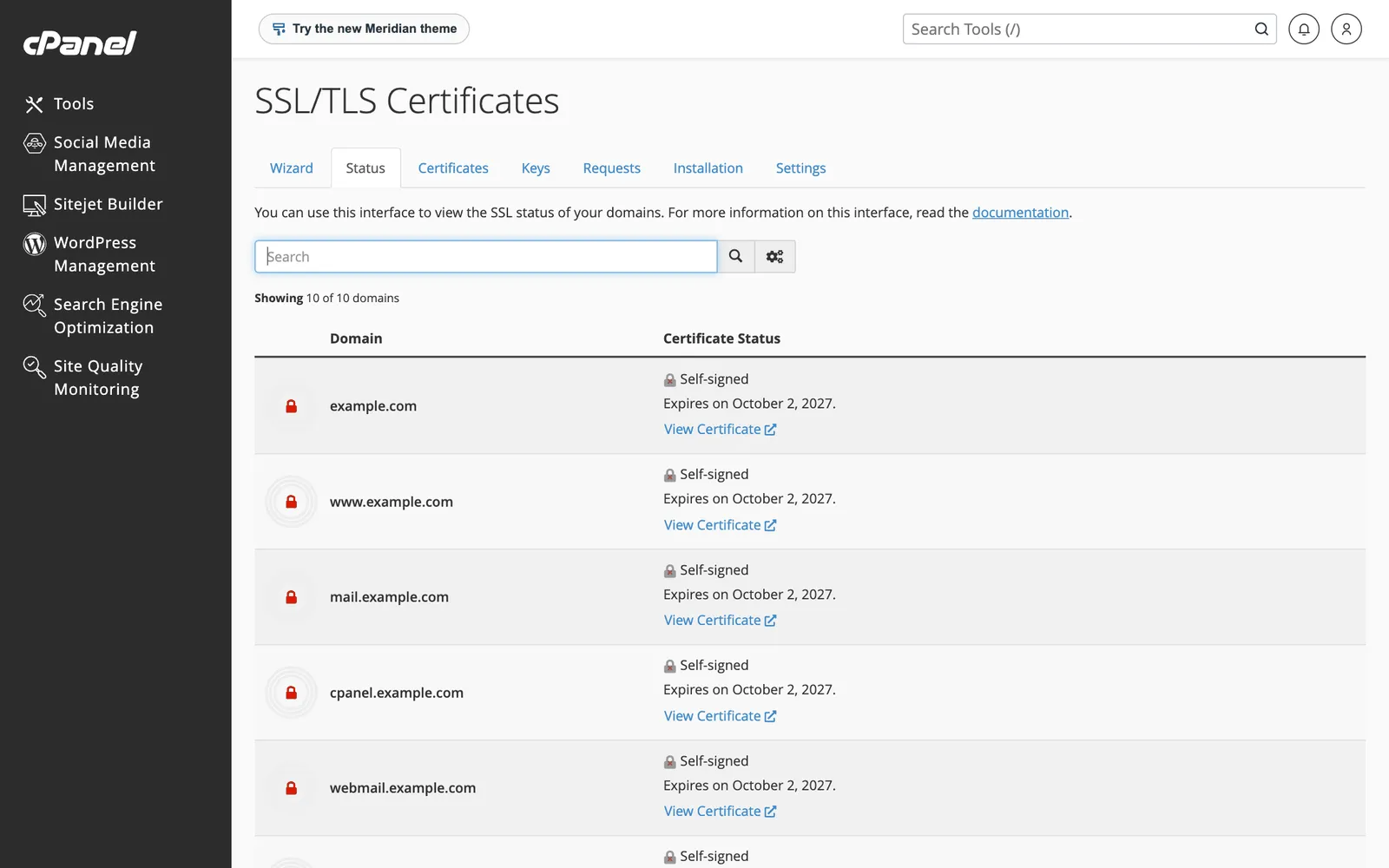Click the Showing 10 of 10 domains text
This screenshot has width=1389, height=868.
click(326, 298)
